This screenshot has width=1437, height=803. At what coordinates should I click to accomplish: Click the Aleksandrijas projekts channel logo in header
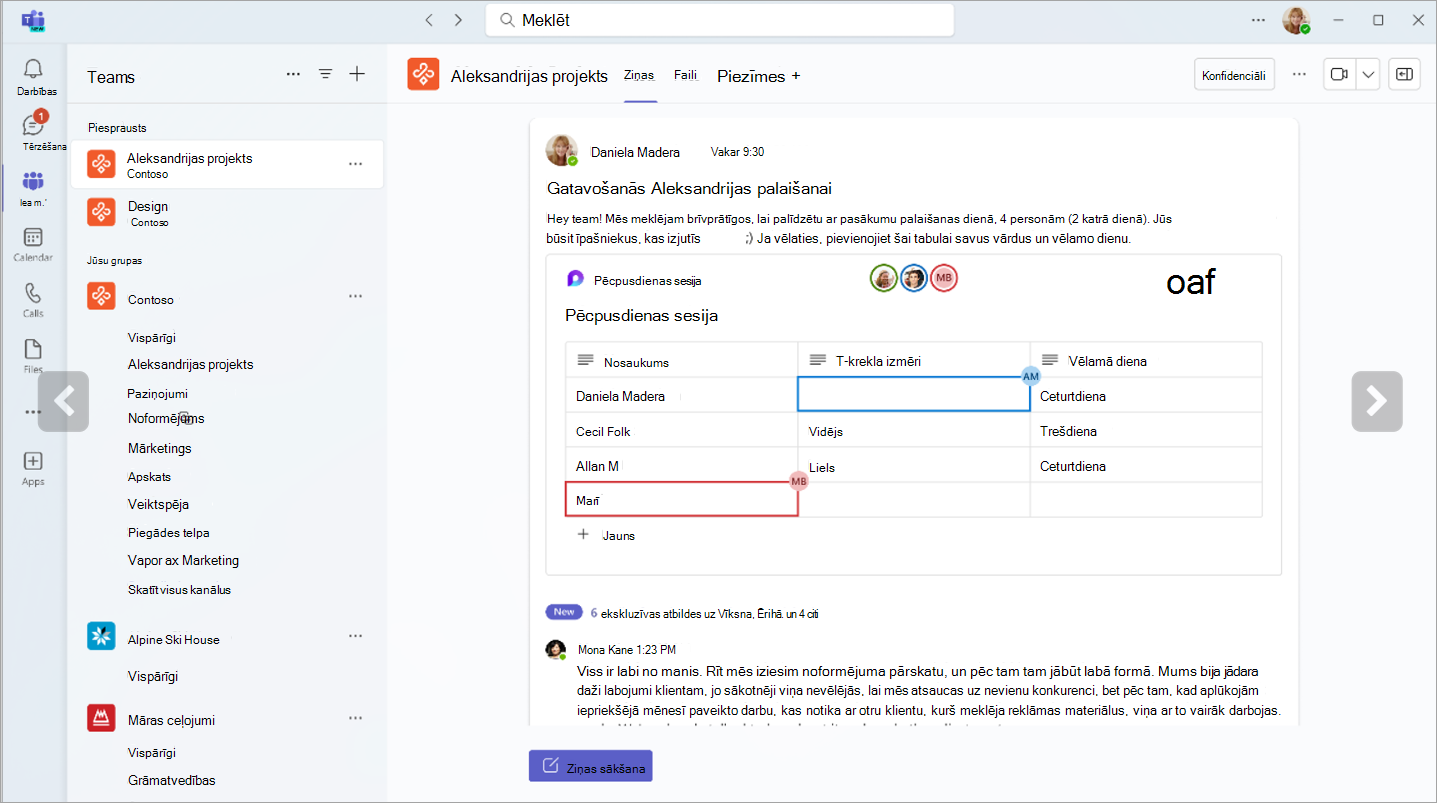pos(423,75)
